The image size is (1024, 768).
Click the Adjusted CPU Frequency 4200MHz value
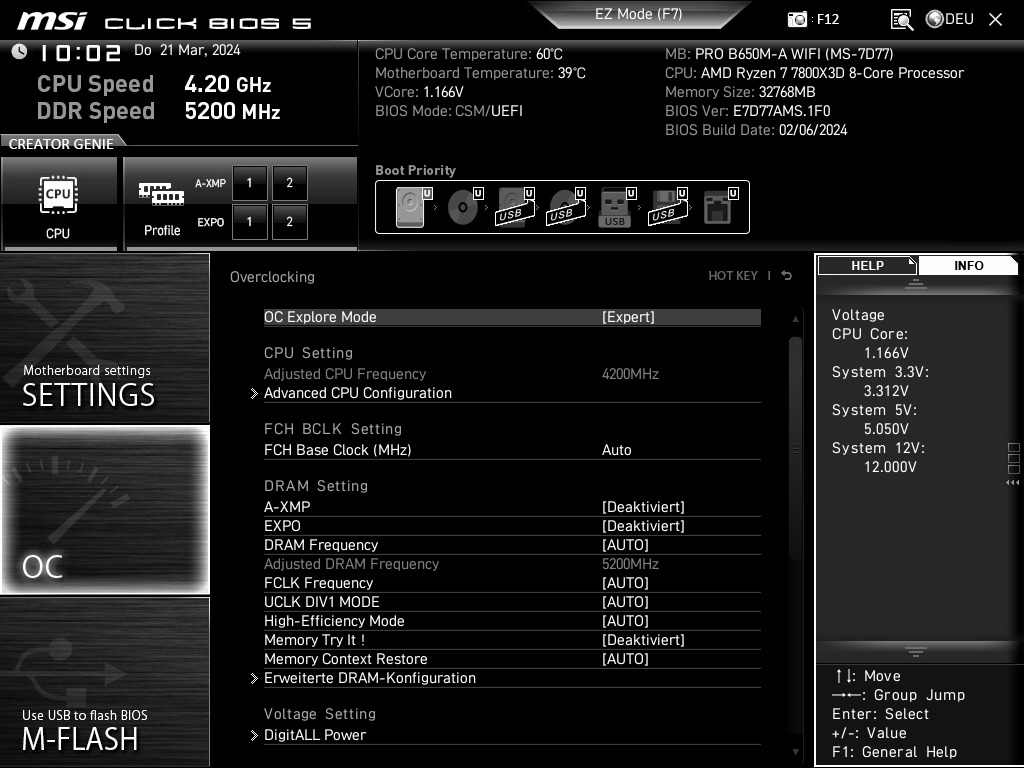click(x=630, y=374)
